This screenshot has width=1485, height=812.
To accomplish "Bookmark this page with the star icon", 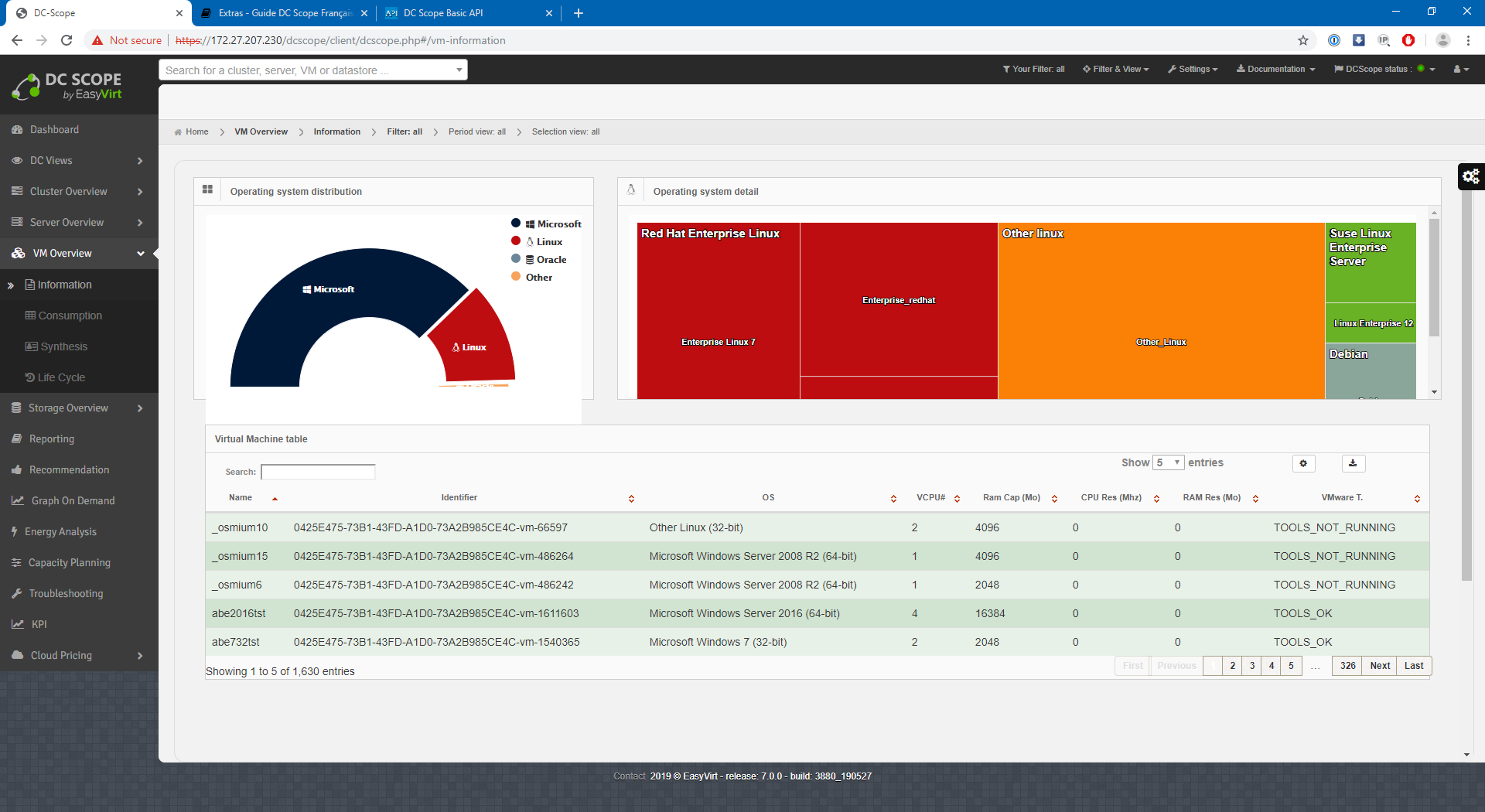I will 1303,40.
